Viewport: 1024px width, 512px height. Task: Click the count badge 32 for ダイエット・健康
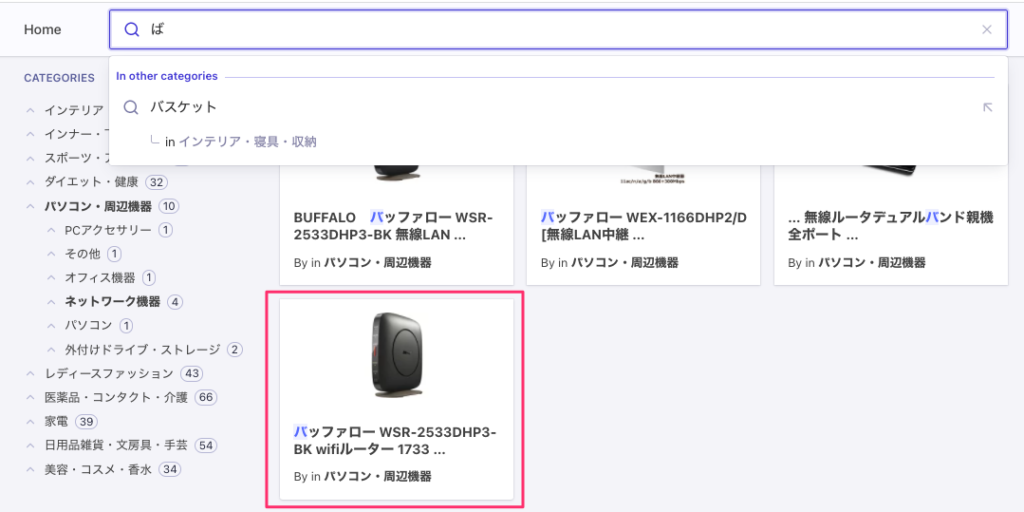pyautogui.click(x=157, y=182)
